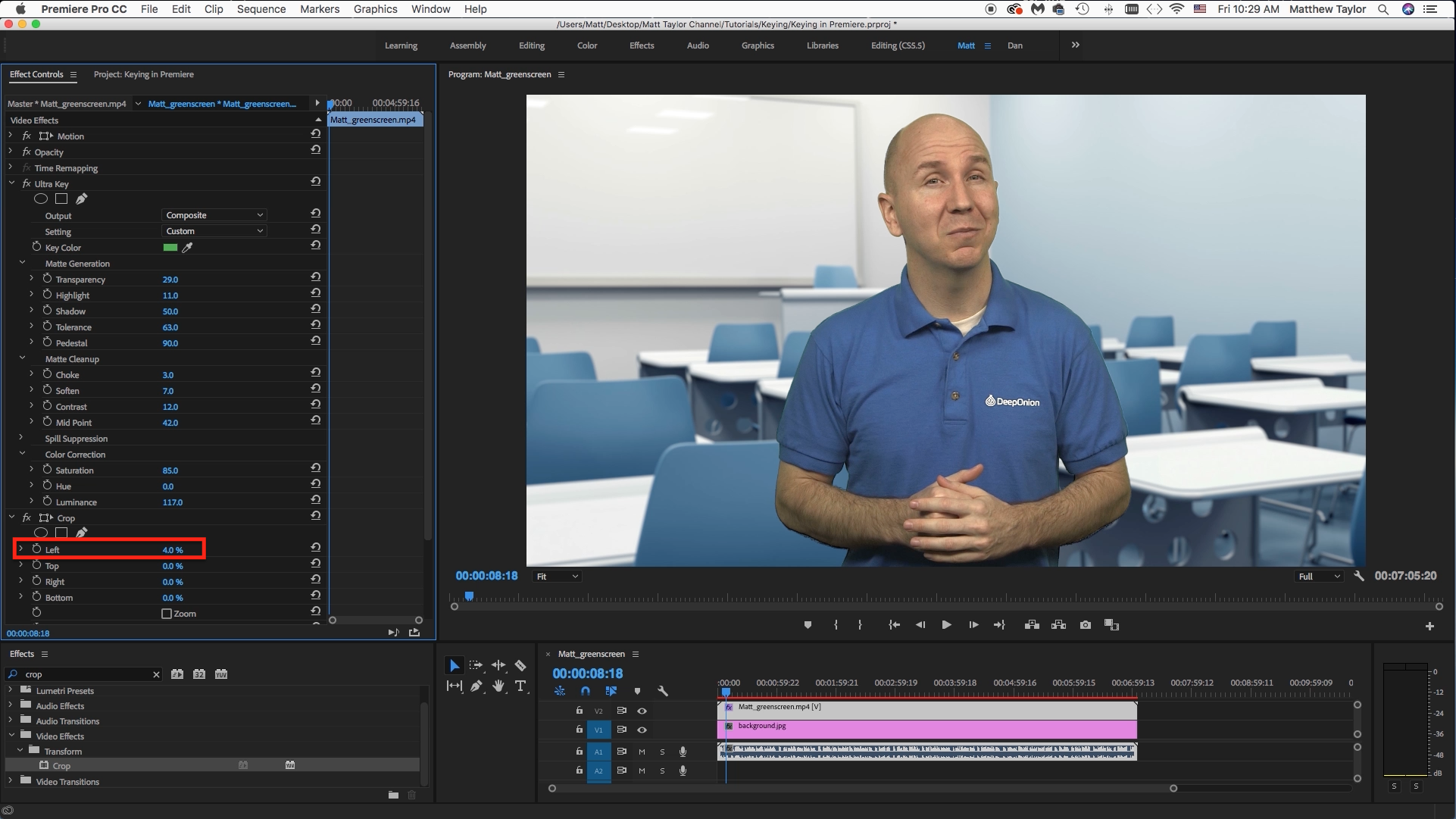Click the Reset Crop Left parameter button

[x=316, y=549]
